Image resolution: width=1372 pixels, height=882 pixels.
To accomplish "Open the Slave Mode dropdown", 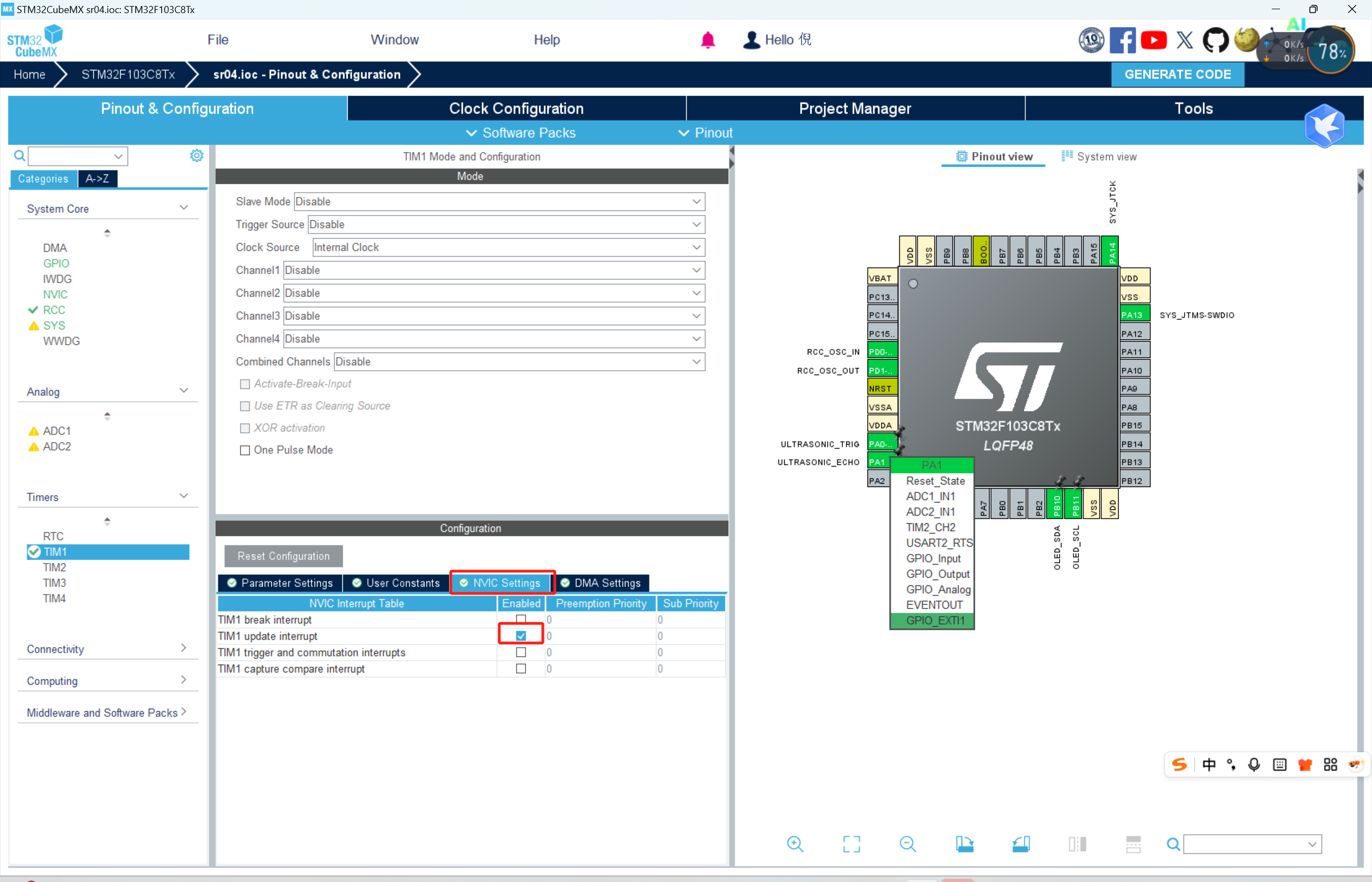I will [x=499, y=201].
